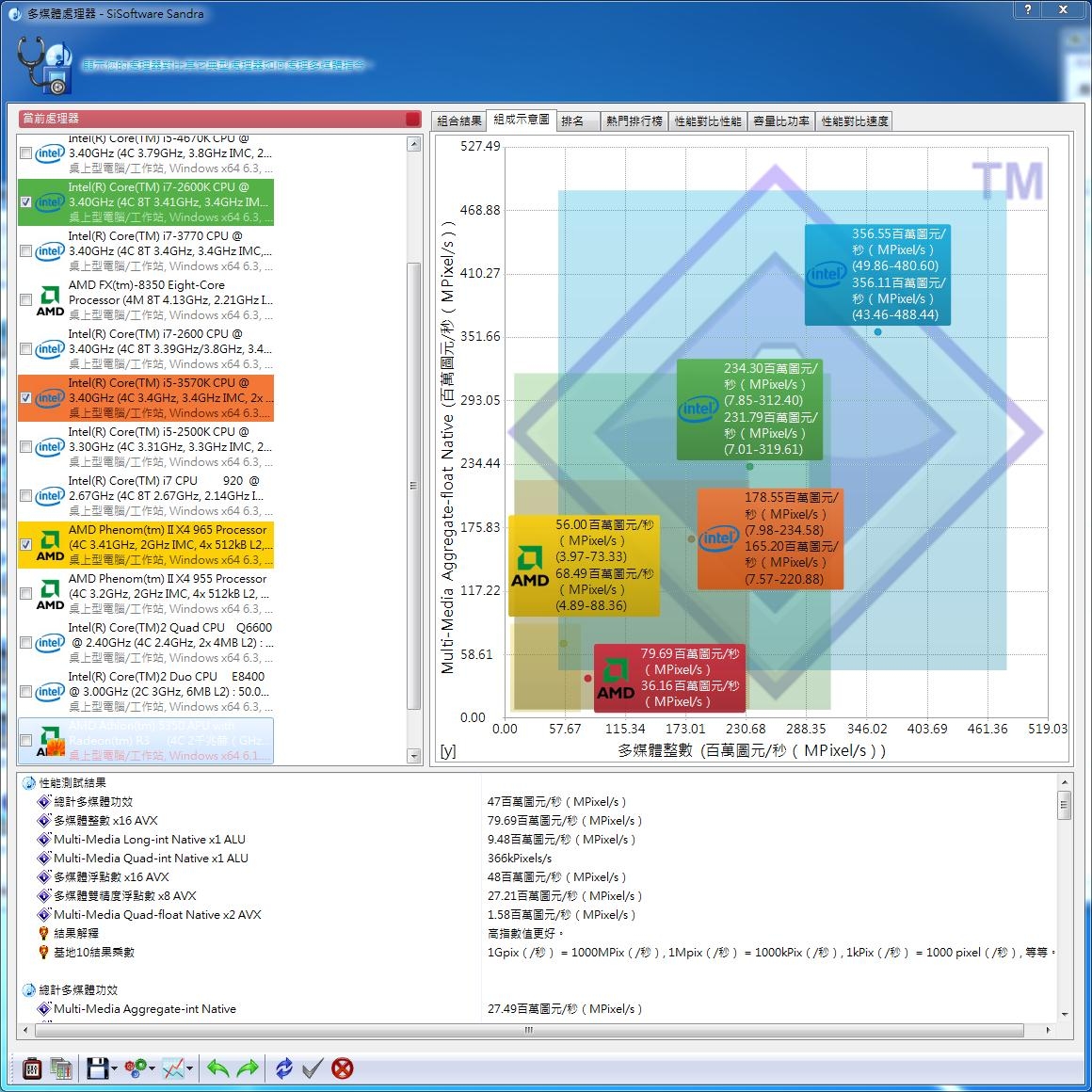The width and height of the screenshot is (1092, 1092).
Task: Tick the Core i7-2600 checkbox
Action: pyautogui.click(x=25, y=349)
